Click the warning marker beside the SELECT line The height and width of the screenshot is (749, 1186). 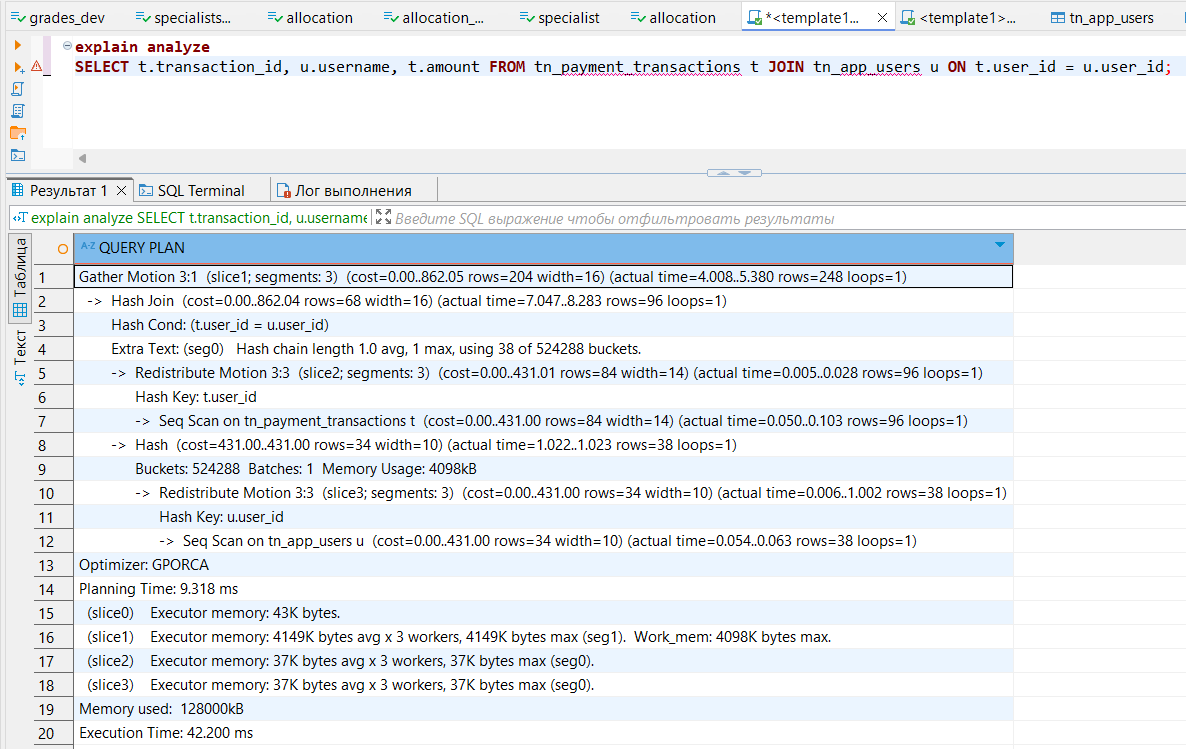click(37, 67)
